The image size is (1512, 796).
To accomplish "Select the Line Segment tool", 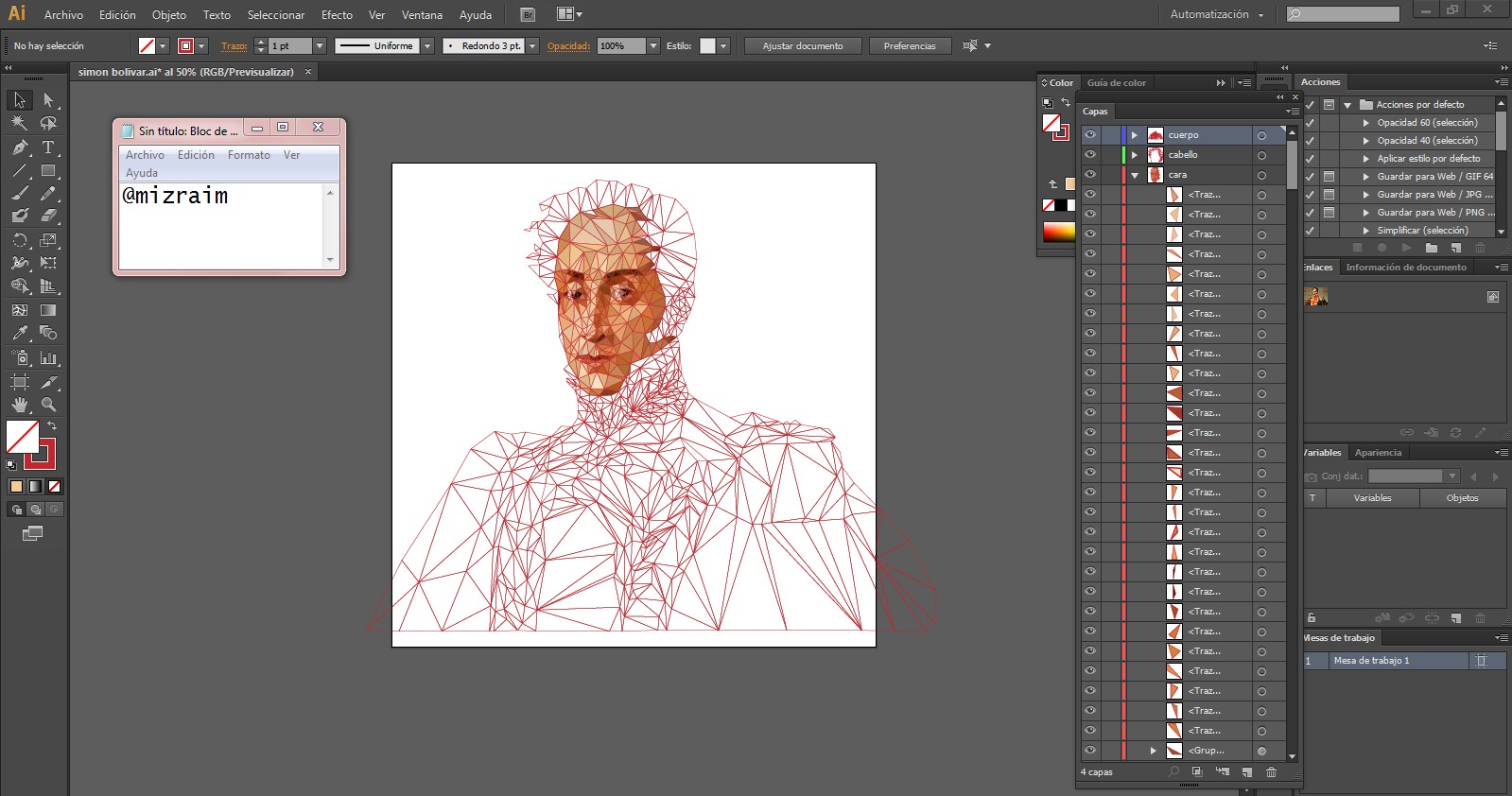I will point(20,171).
